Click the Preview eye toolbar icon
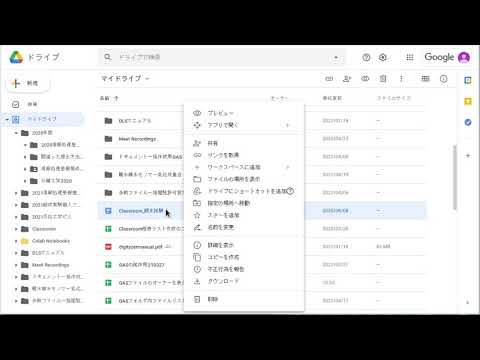Viewport: 480px width, 360px height. point(365,79)
